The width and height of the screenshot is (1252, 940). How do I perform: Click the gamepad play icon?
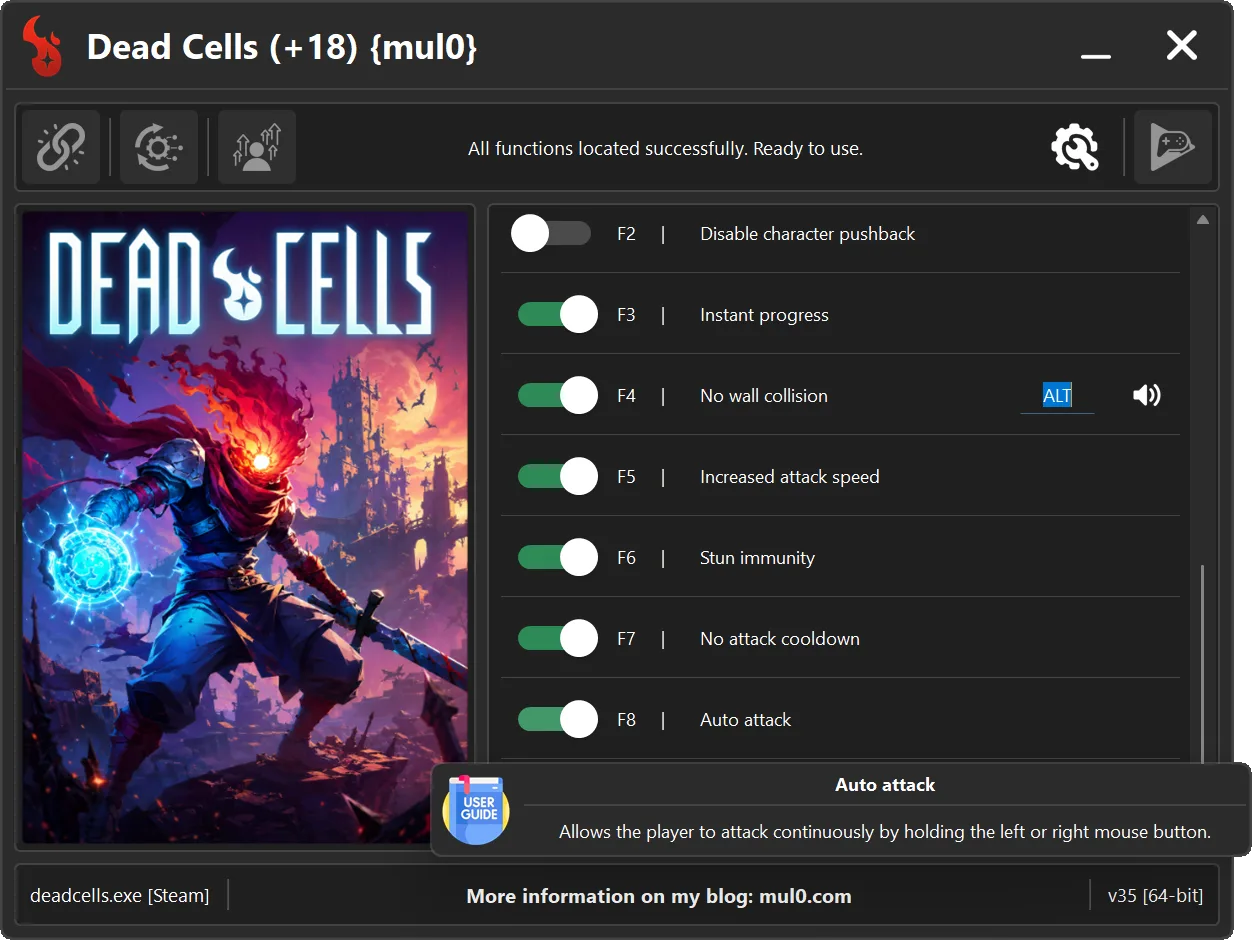1173,148
